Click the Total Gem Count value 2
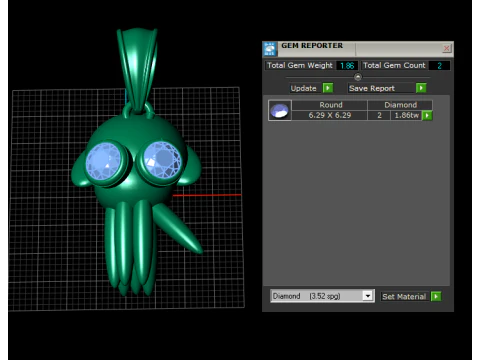The image size is (480, 360). (x=439, y=66)
